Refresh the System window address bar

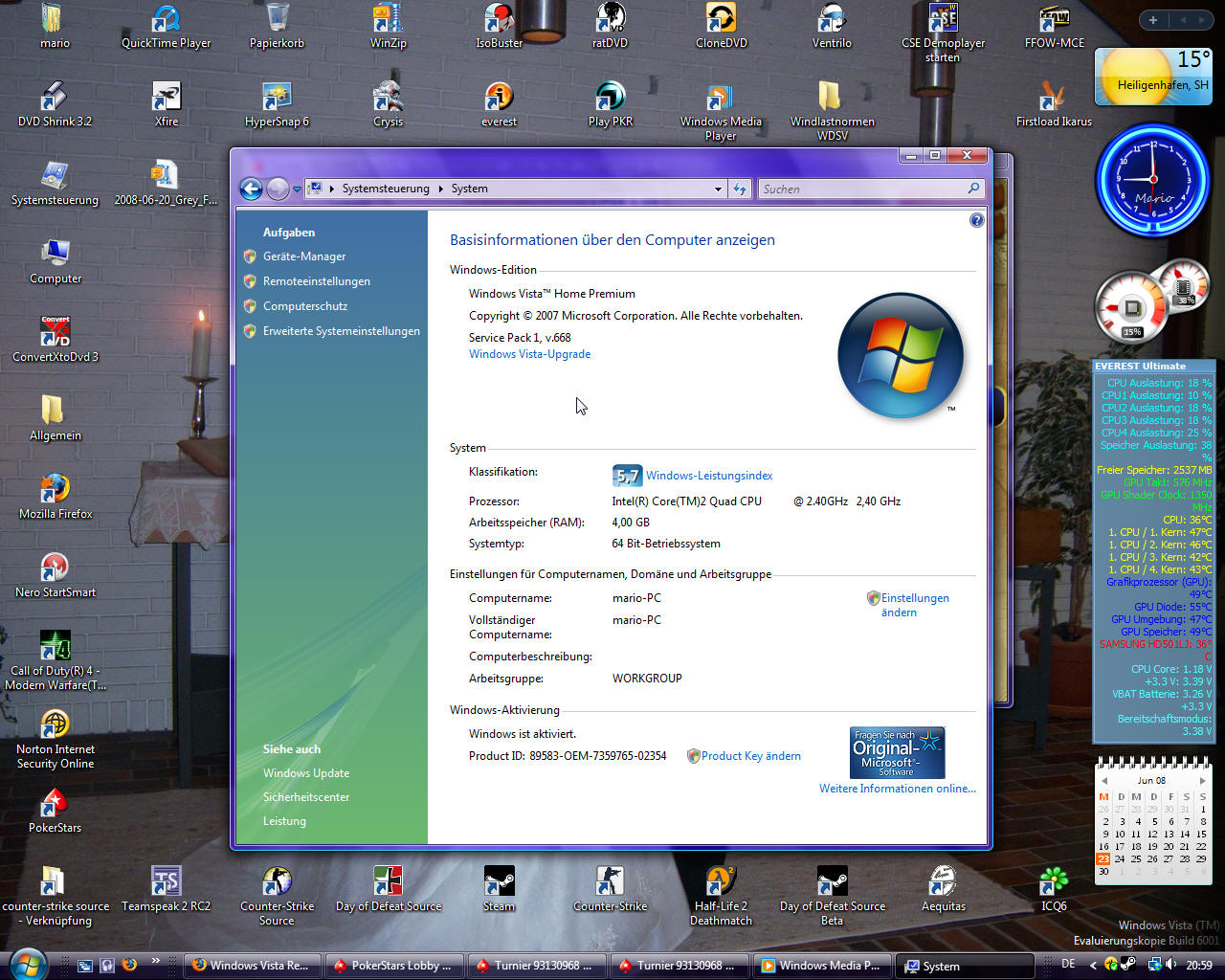point(740,189)
